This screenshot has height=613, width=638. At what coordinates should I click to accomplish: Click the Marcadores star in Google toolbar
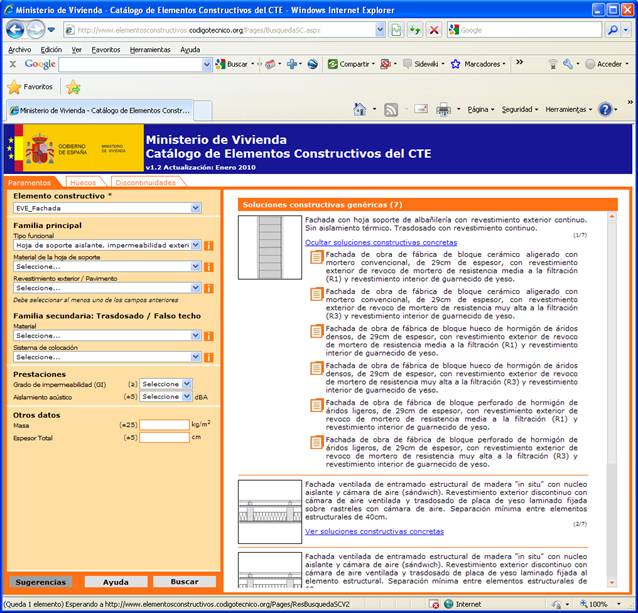[x=455, y=64]
